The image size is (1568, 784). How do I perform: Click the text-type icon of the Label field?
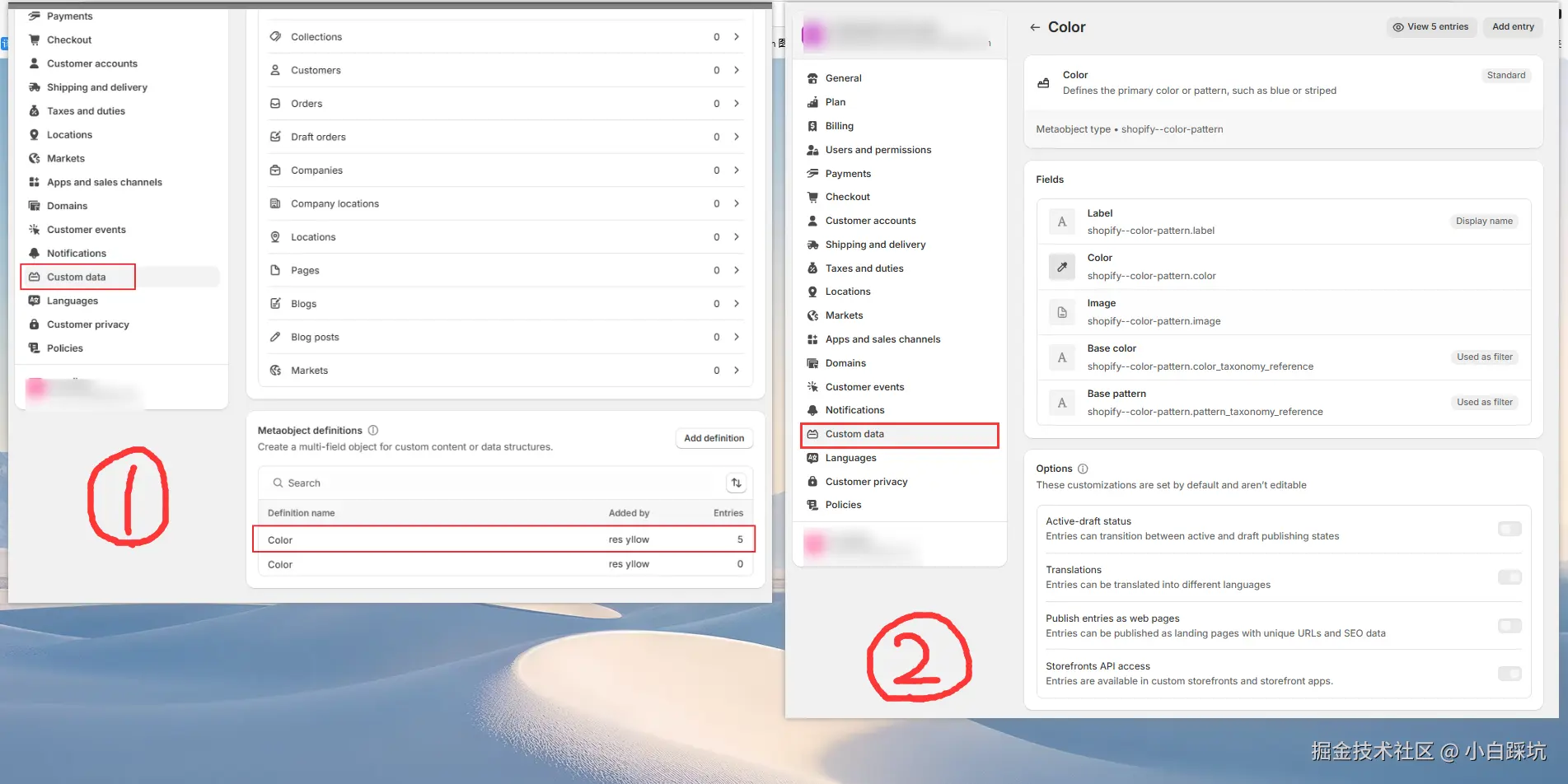point(1062,222)
